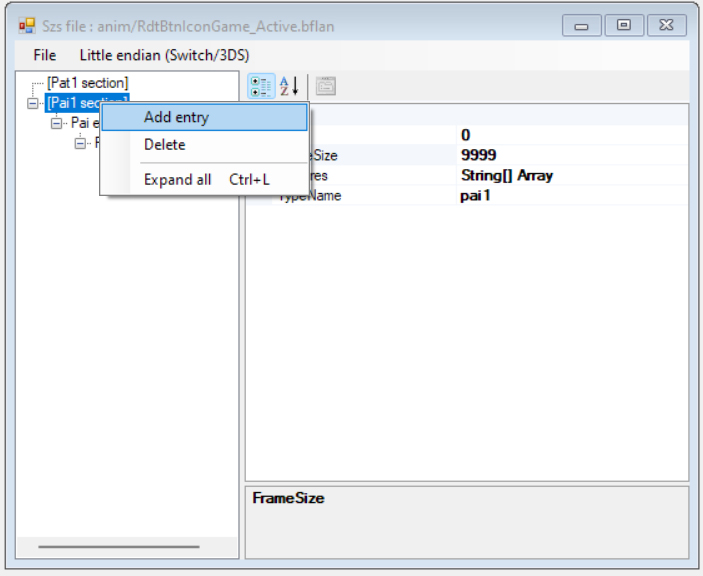Viewport: 703px width, 576px height.
Task: Sort properties alphabetically with the A-Z icon
Action: pyautogui.click(x=289, y=86)
